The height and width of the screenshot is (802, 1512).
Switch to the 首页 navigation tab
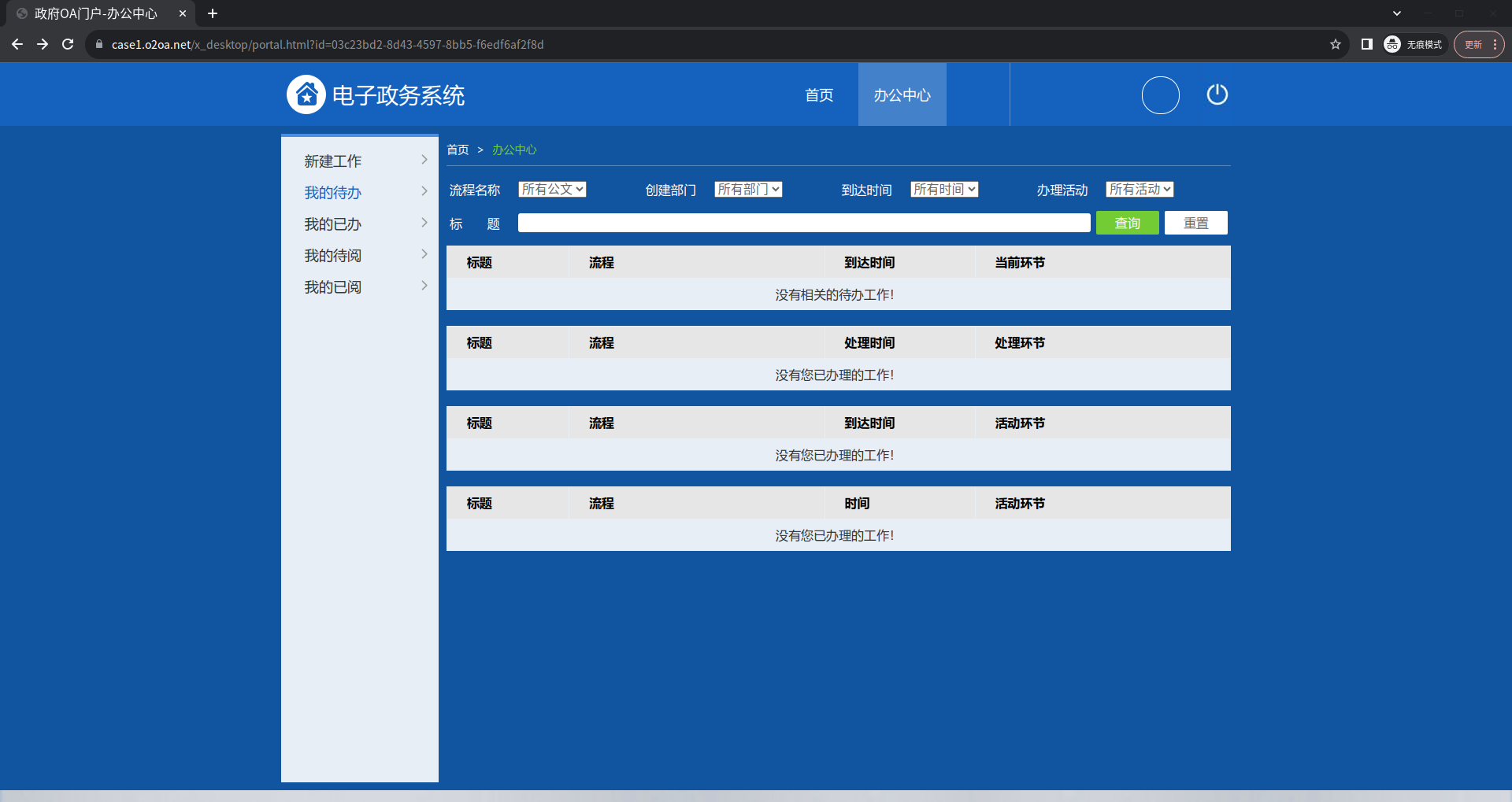pos(819,95)
